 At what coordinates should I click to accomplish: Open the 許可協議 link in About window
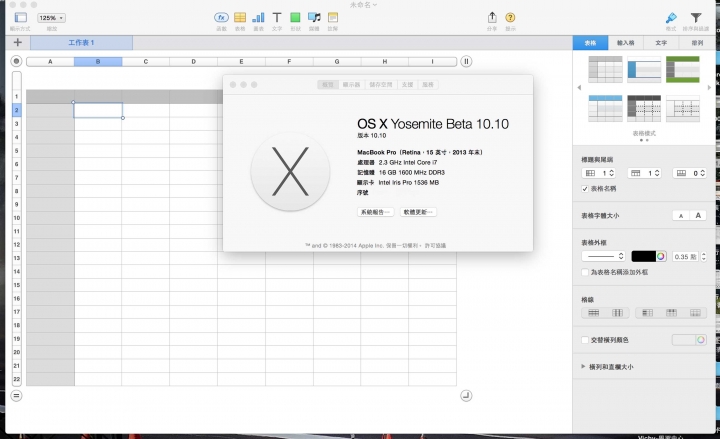435,246
